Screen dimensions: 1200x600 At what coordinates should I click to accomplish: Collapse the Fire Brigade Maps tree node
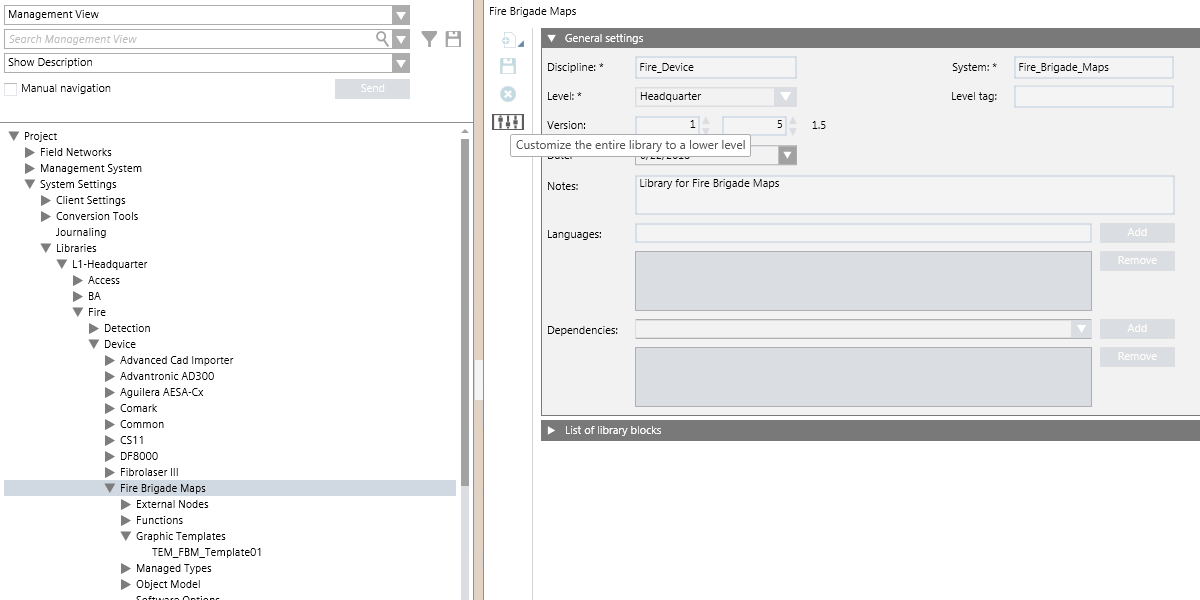click(x=110, y=488)
